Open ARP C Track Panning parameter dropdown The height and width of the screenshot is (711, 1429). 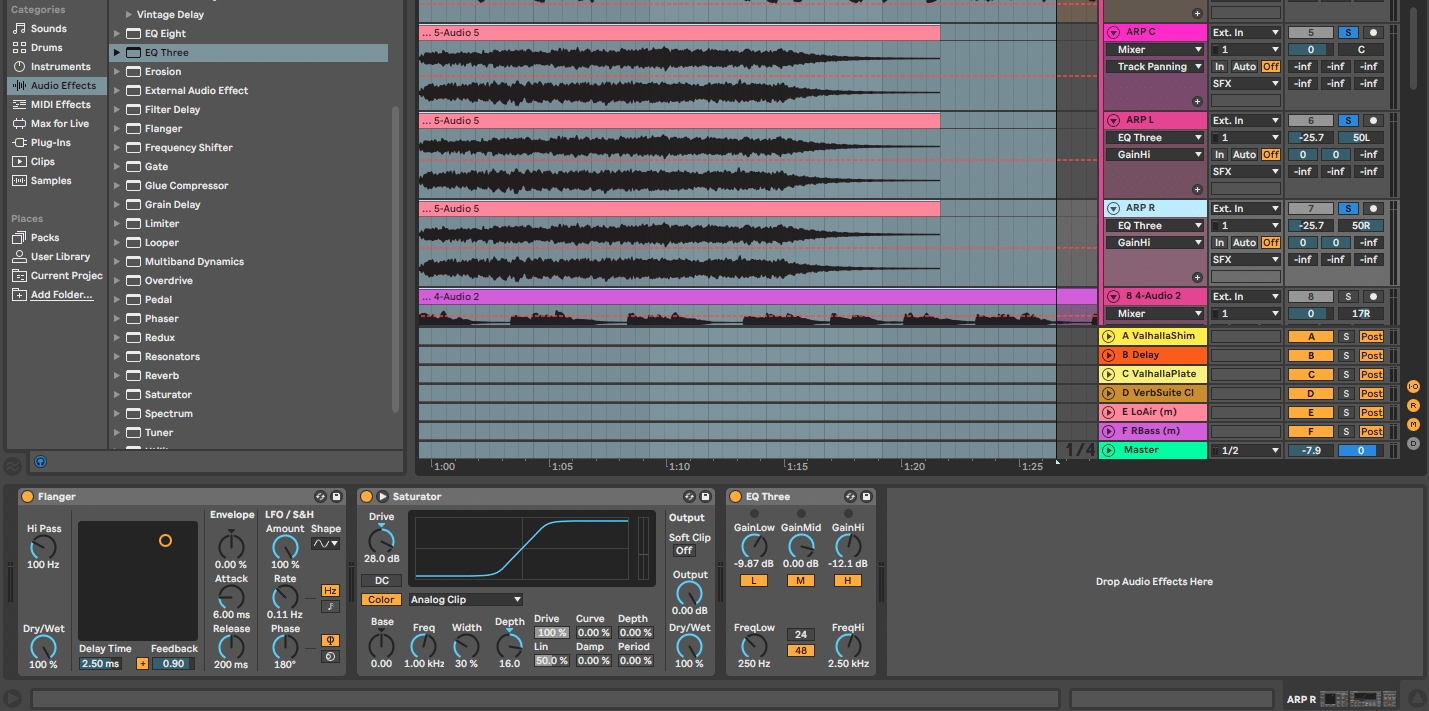pos(1155,67)
